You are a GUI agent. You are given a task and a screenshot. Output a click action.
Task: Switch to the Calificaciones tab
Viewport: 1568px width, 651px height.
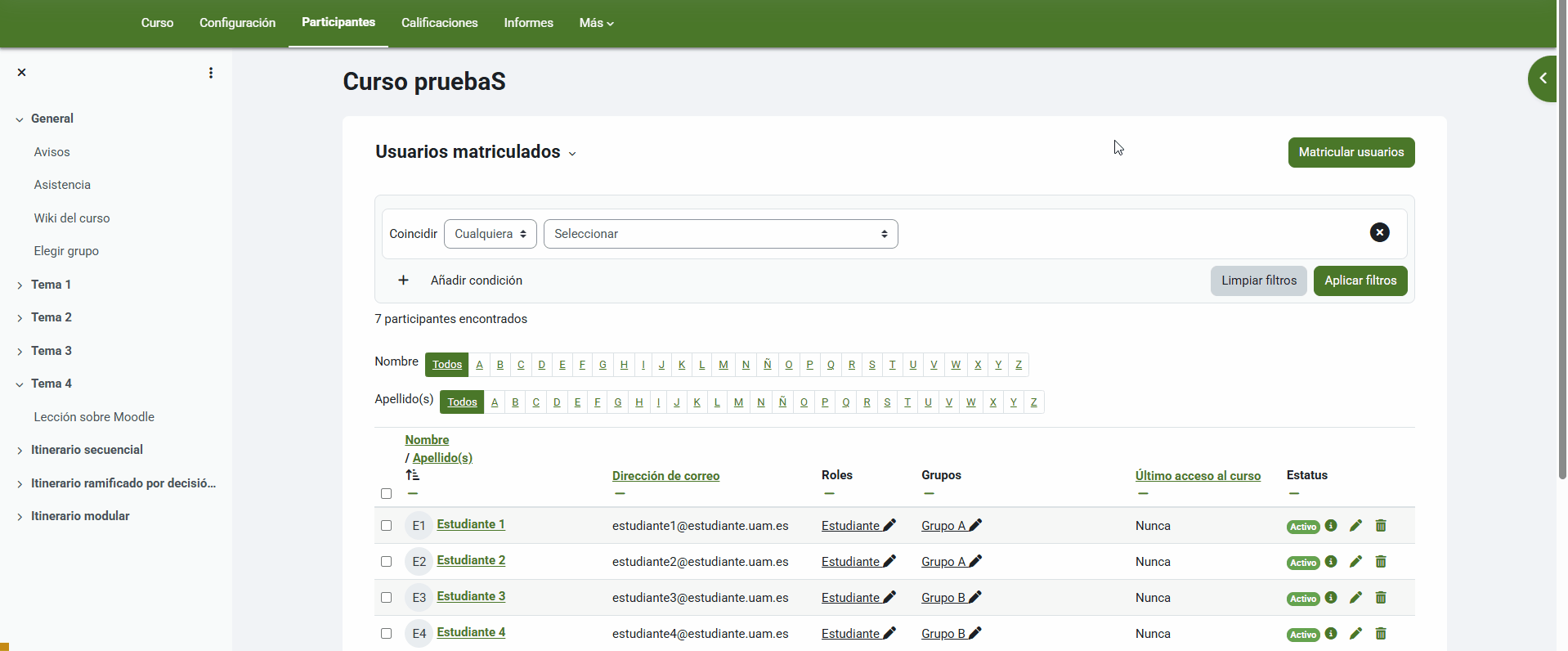439,23
